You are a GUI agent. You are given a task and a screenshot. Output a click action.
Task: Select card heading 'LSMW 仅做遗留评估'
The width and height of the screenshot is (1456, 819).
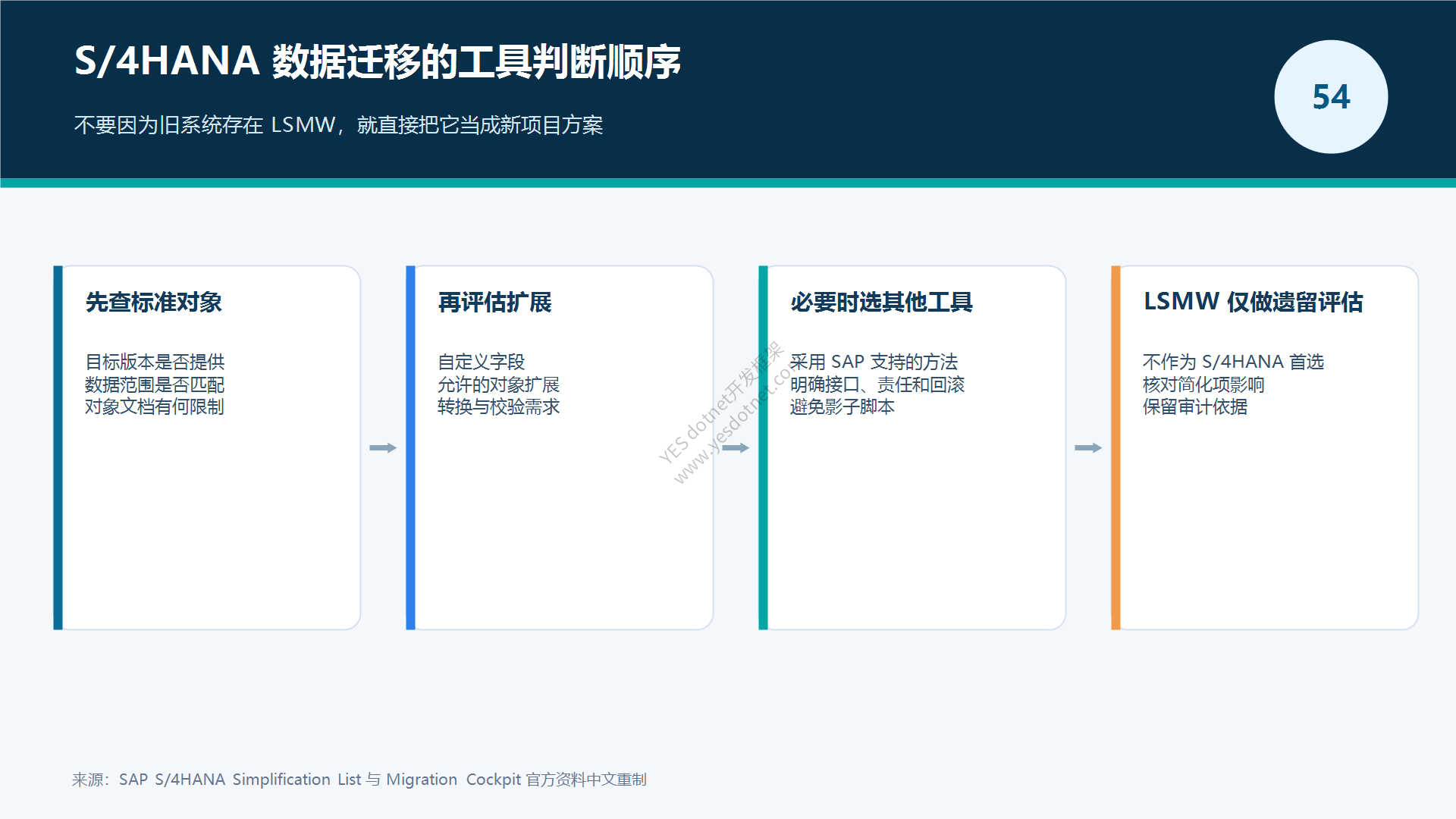coord(1253,302)
